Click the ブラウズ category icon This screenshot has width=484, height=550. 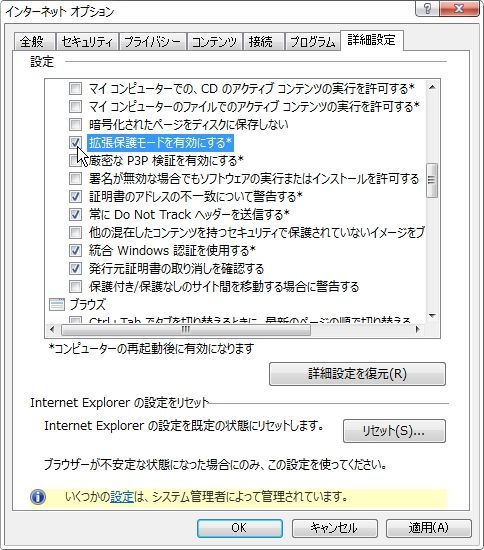click(57, 304)
